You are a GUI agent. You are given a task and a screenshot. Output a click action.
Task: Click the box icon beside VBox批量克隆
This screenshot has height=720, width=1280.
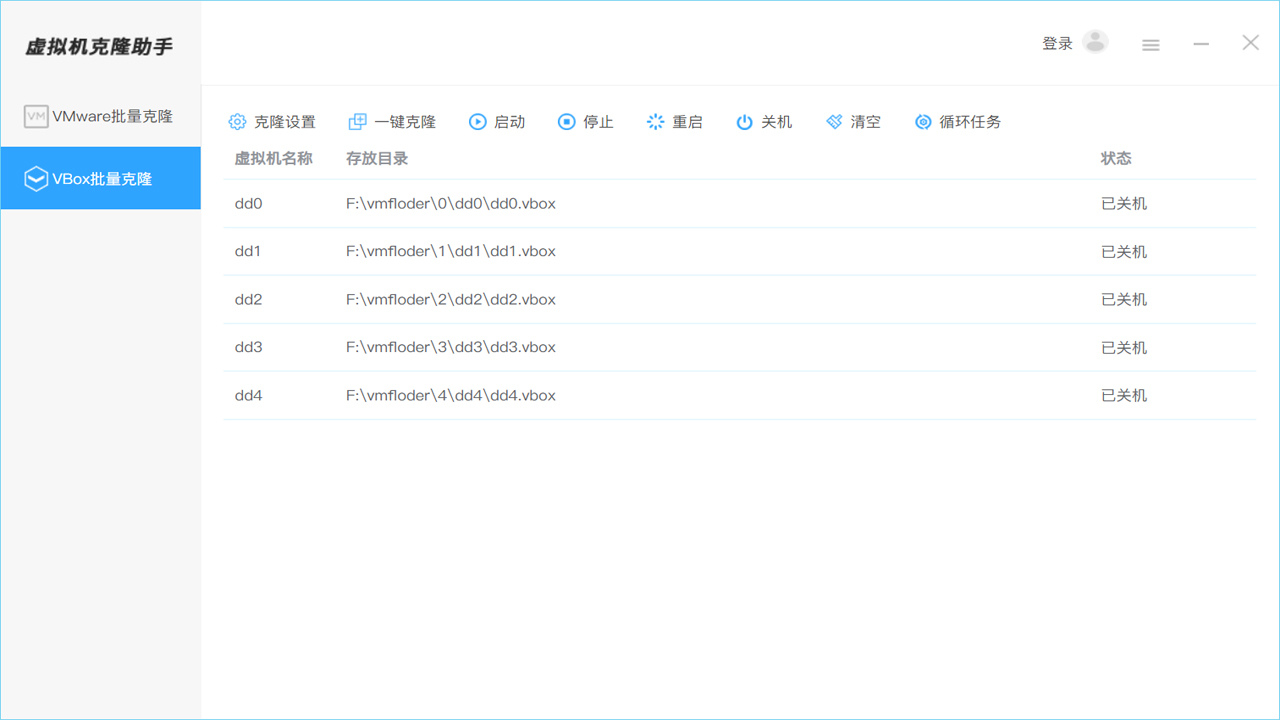click(x=36, y=178)
